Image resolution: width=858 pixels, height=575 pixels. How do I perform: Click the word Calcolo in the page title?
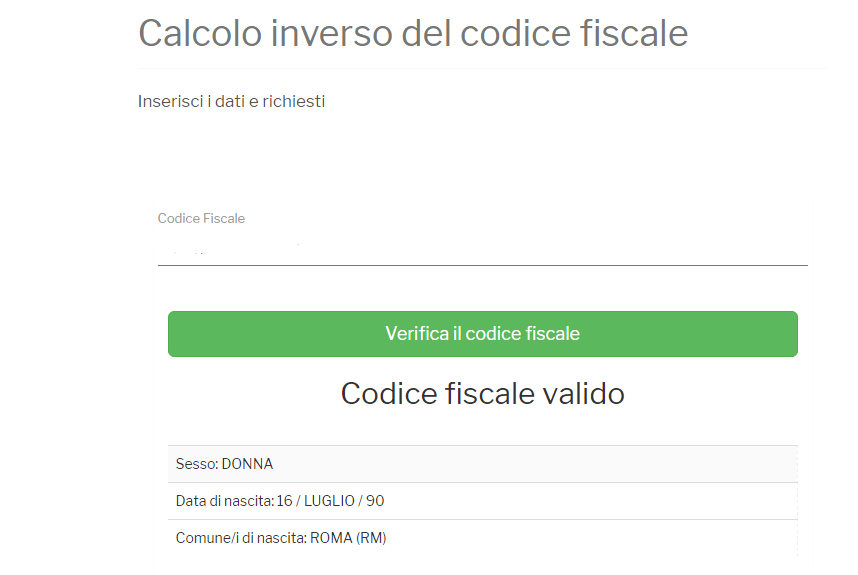tap(200, 33)
